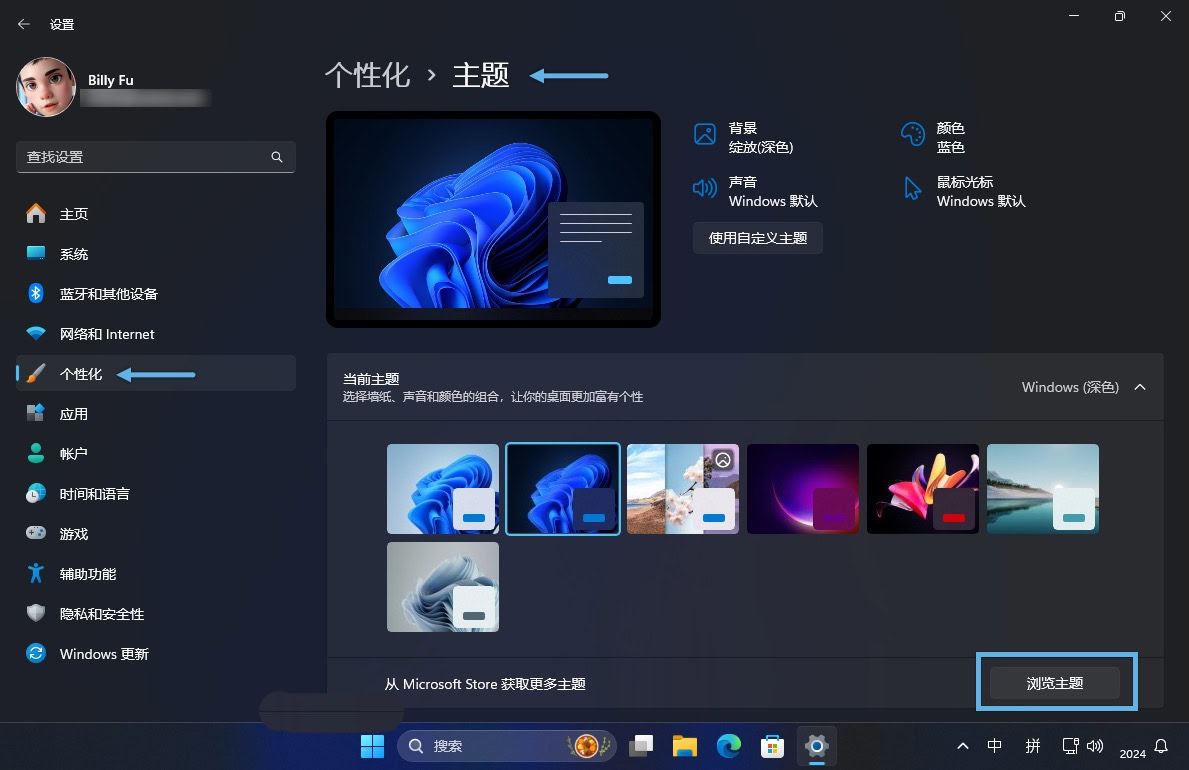Open File Explorer from the taskbar

pos(685,745)
